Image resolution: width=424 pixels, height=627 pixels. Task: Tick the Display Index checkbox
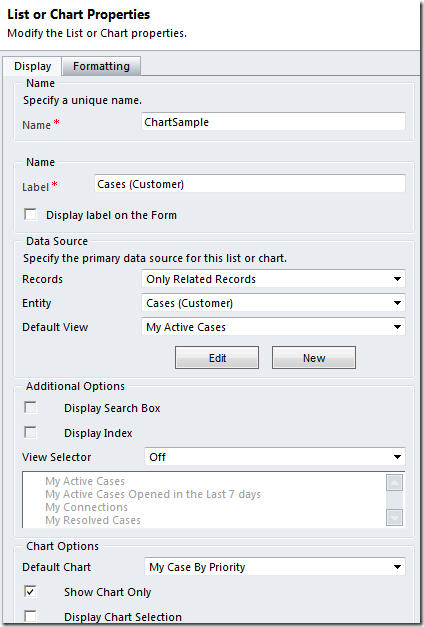pyautogui.click(x=30, y=432)
